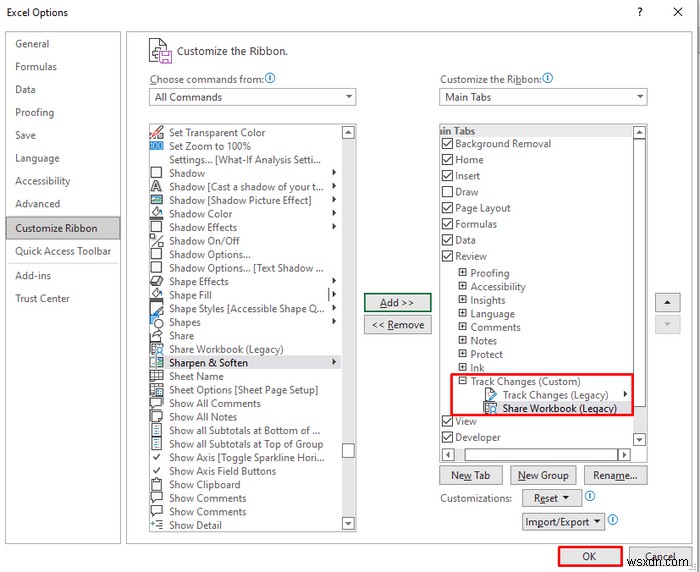Screen dimensions: 700x572
Task: Click the Move Up arrow button
Action: coord(667,302)
